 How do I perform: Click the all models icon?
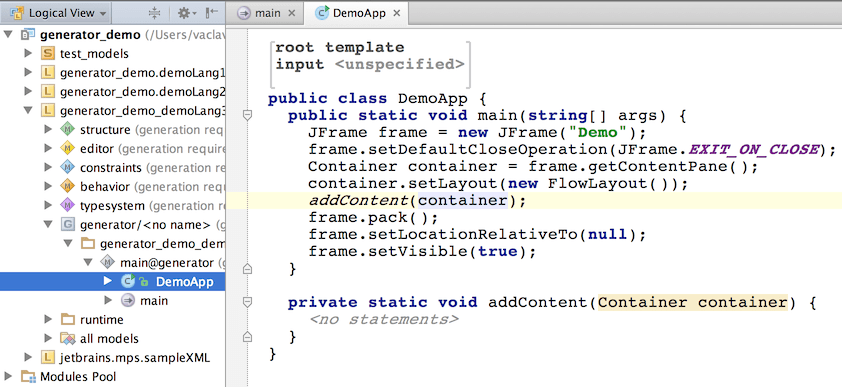coord(67,339)
